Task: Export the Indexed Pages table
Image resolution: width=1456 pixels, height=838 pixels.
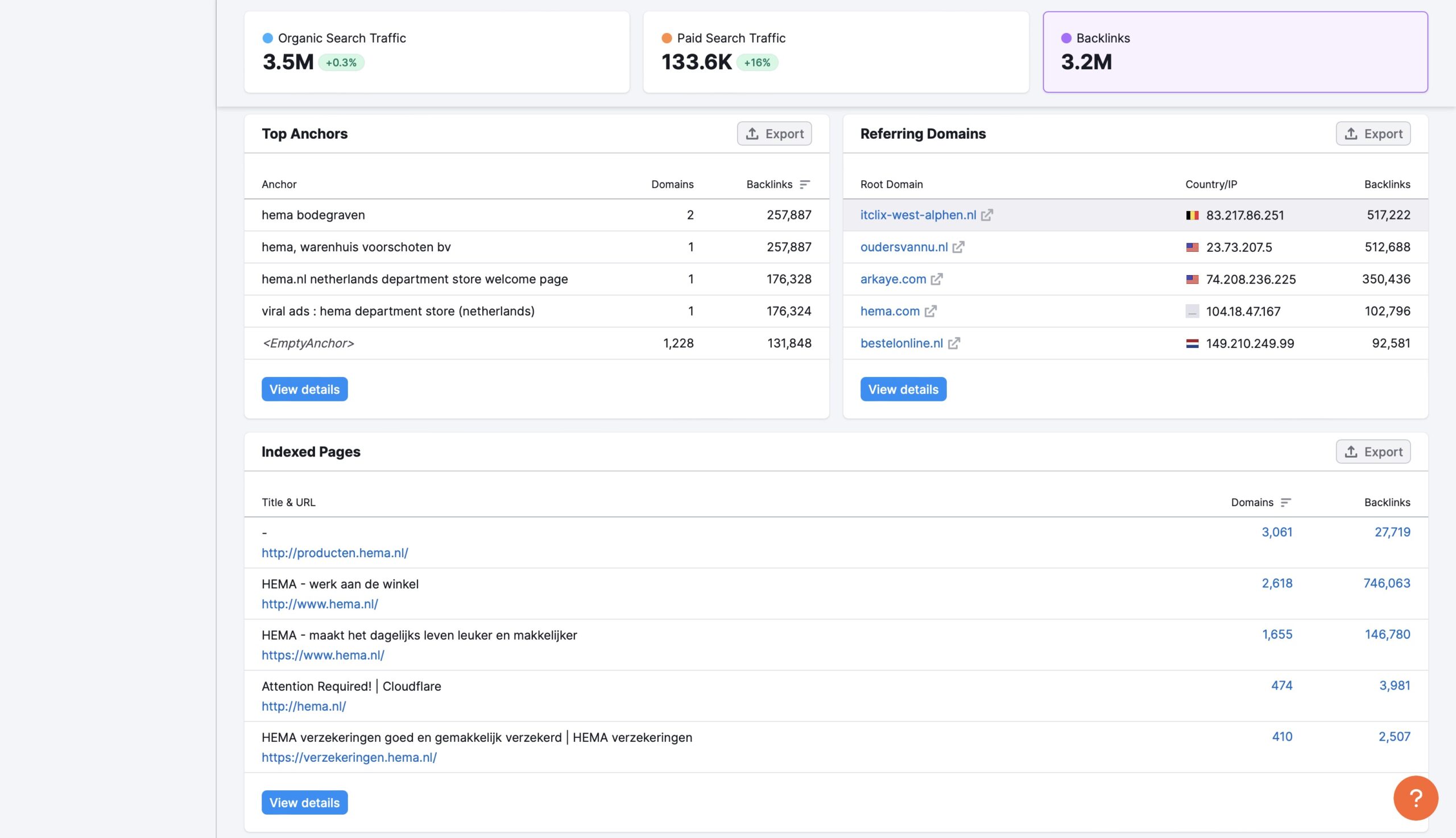Action: click(x=1373, y=452)
